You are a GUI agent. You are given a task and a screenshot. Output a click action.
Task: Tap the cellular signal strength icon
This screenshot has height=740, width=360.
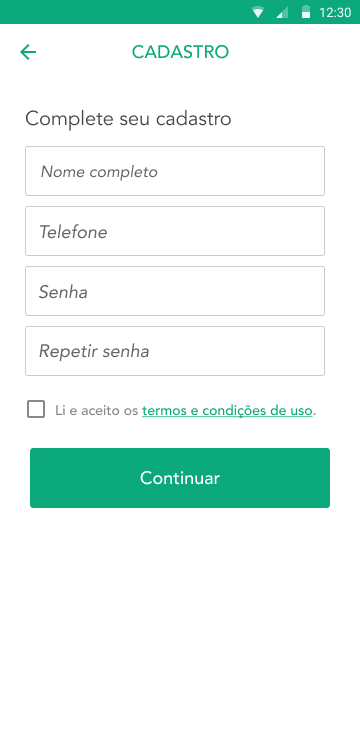[282, 12]
